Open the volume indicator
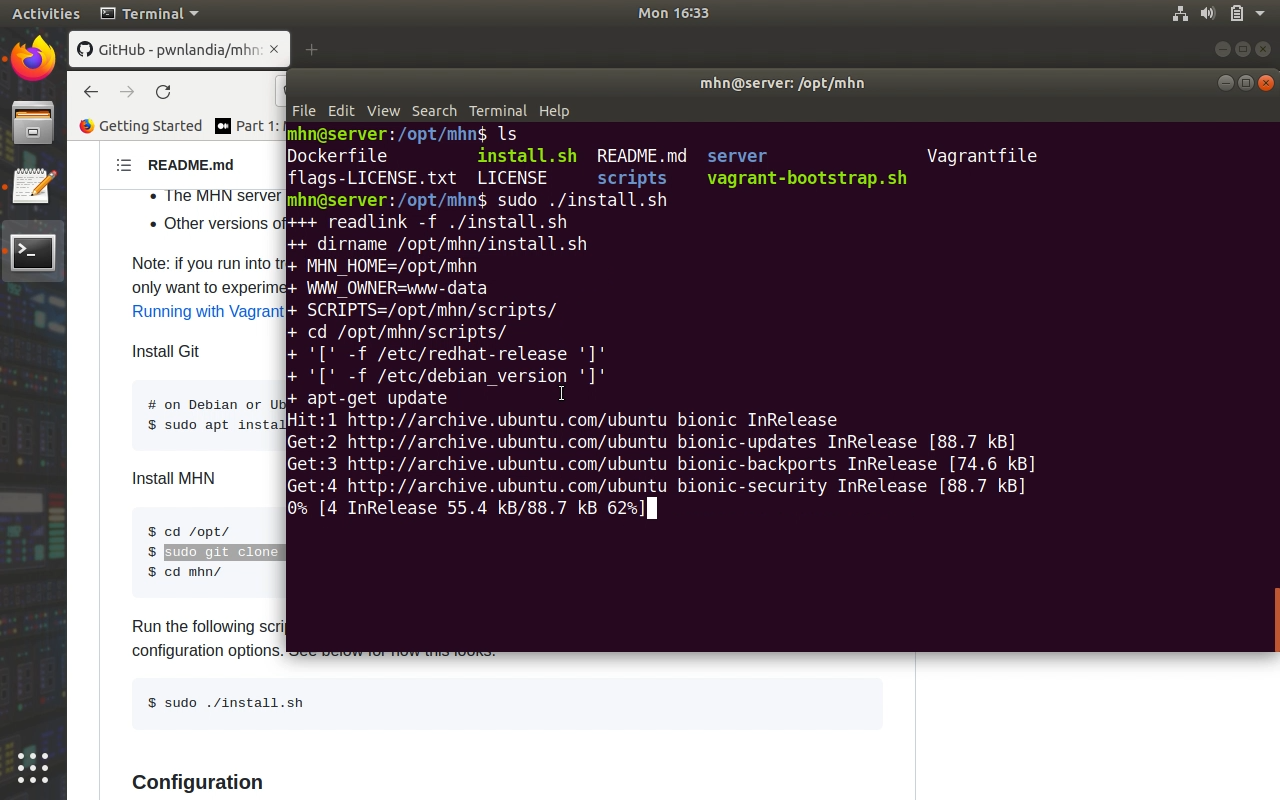This screenshot has height=800, width=1280. pos(1208,13)
